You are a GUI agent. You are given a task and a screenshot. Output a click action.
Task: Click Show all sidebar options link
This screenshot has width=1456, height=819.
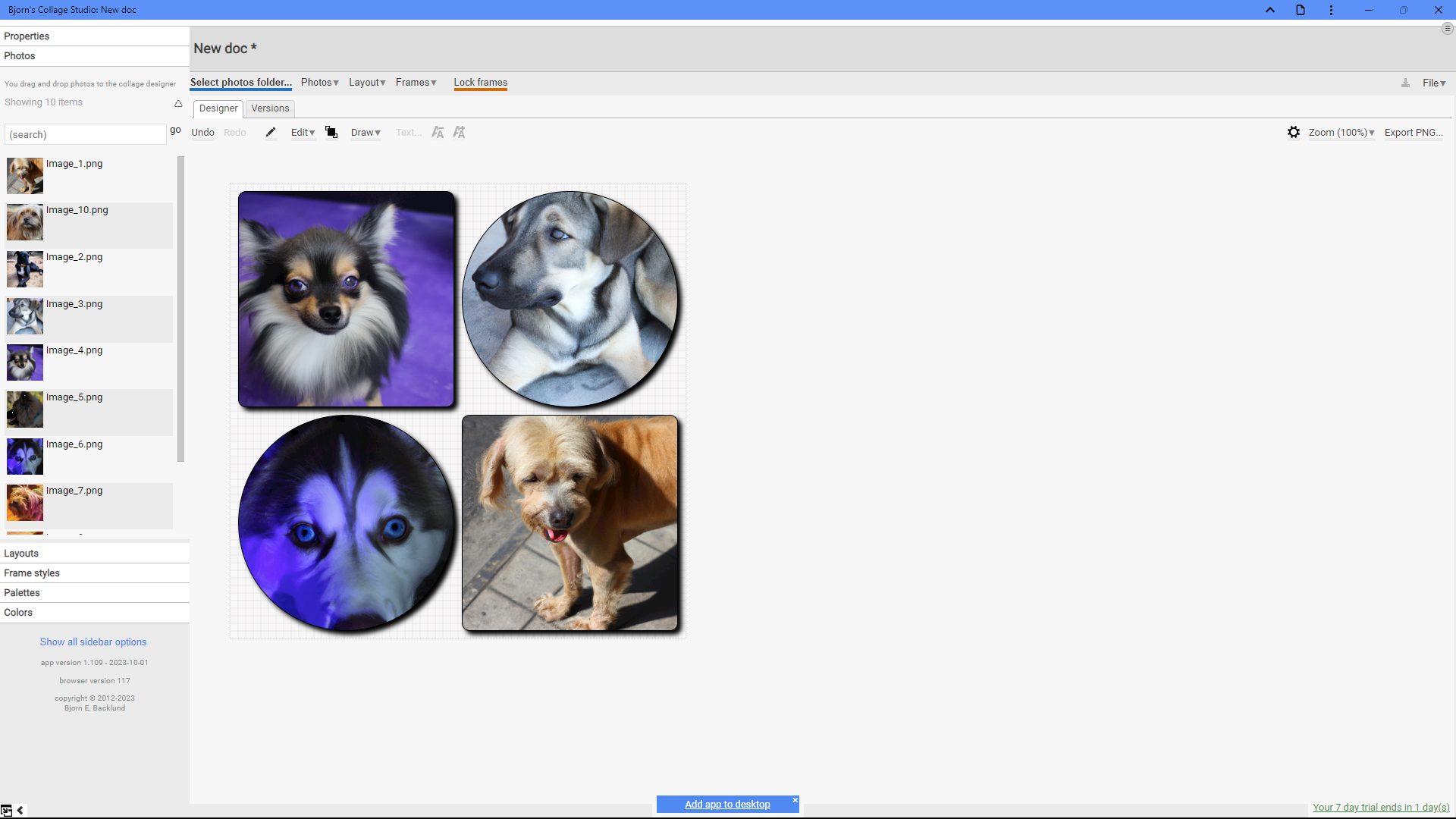click(x=93, y=642)
